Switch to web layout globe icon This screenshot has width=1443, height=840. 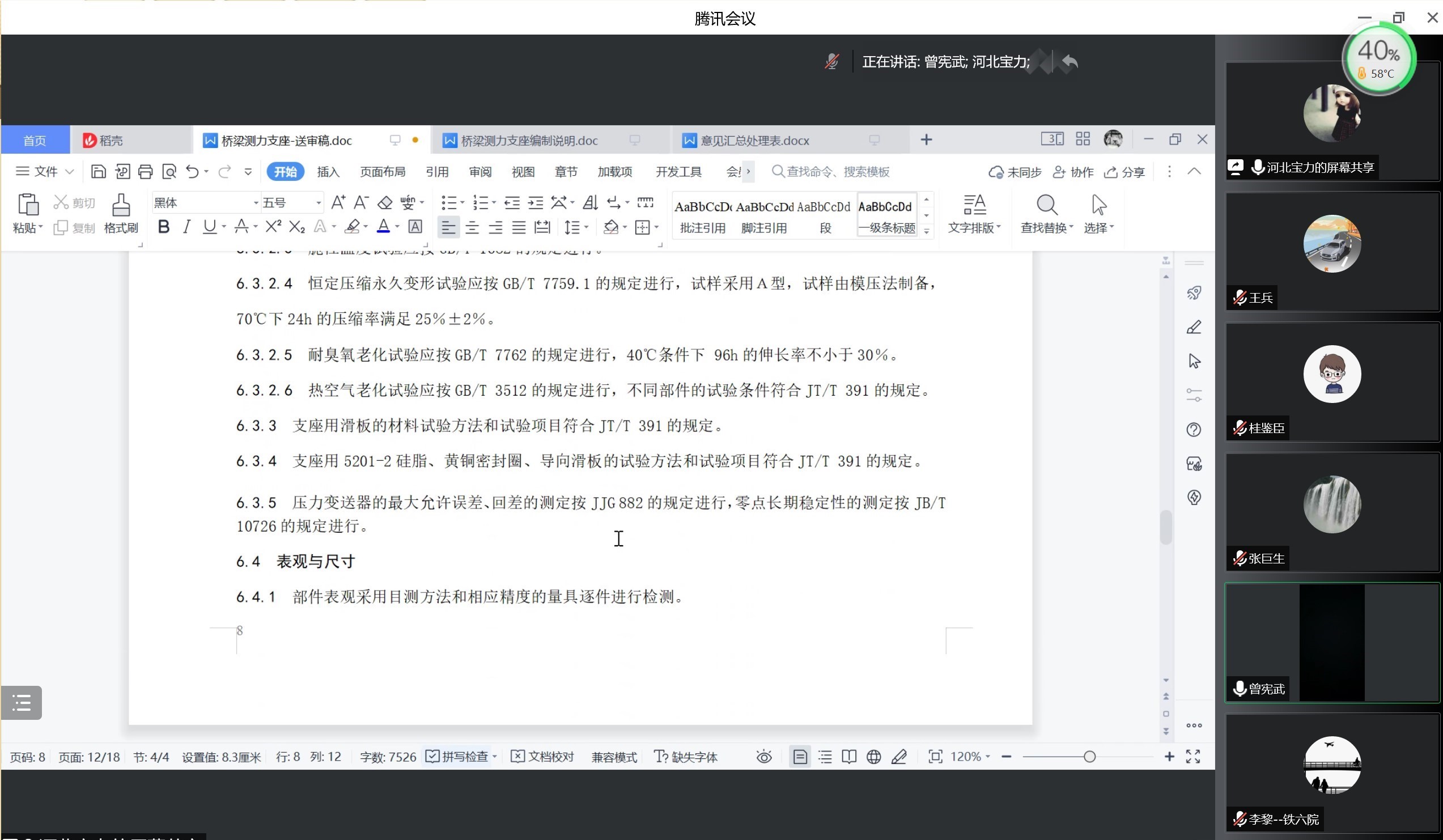(874, 757)
